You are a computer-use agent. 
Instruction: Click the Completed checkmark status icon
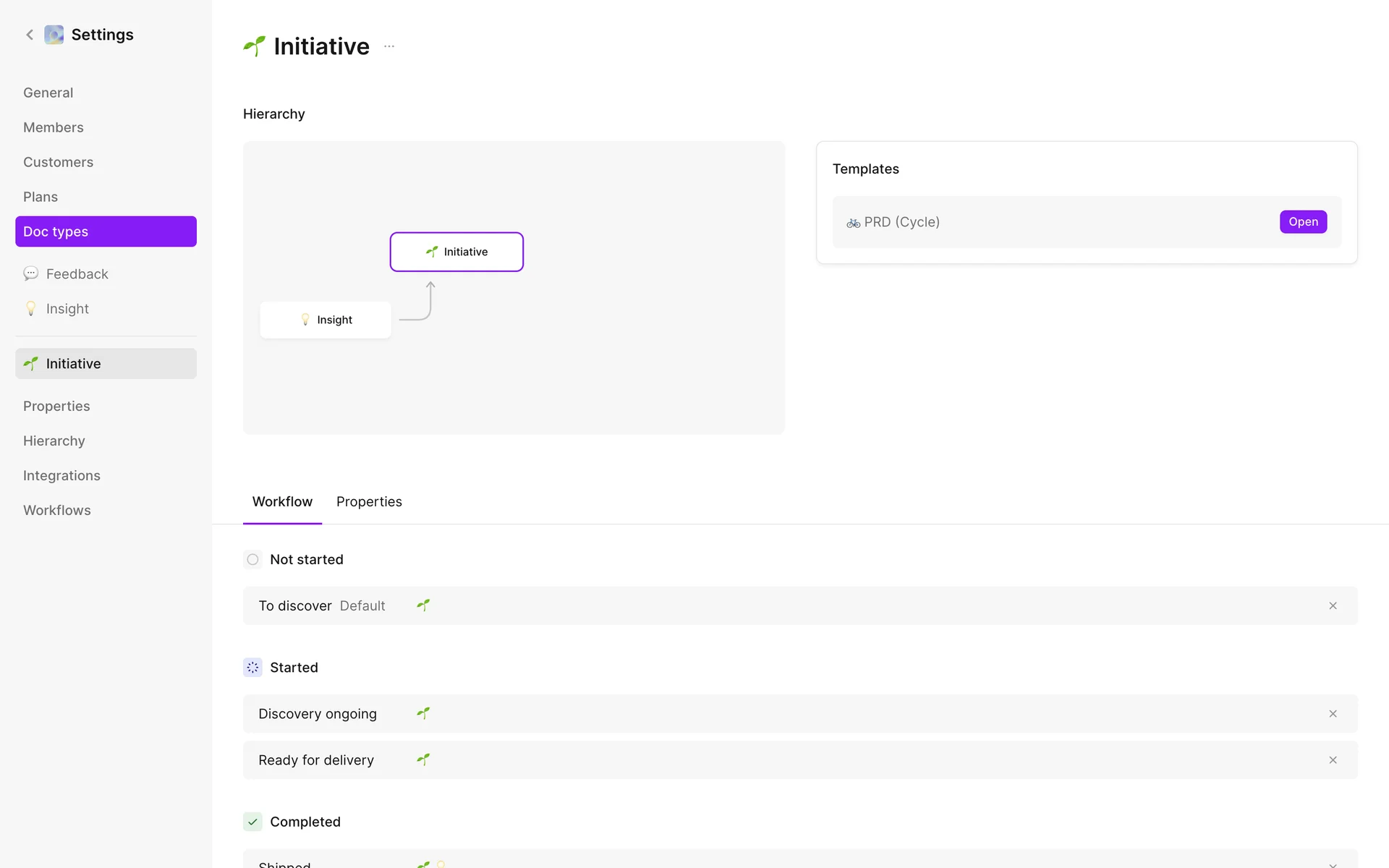(x=252, y=822)
